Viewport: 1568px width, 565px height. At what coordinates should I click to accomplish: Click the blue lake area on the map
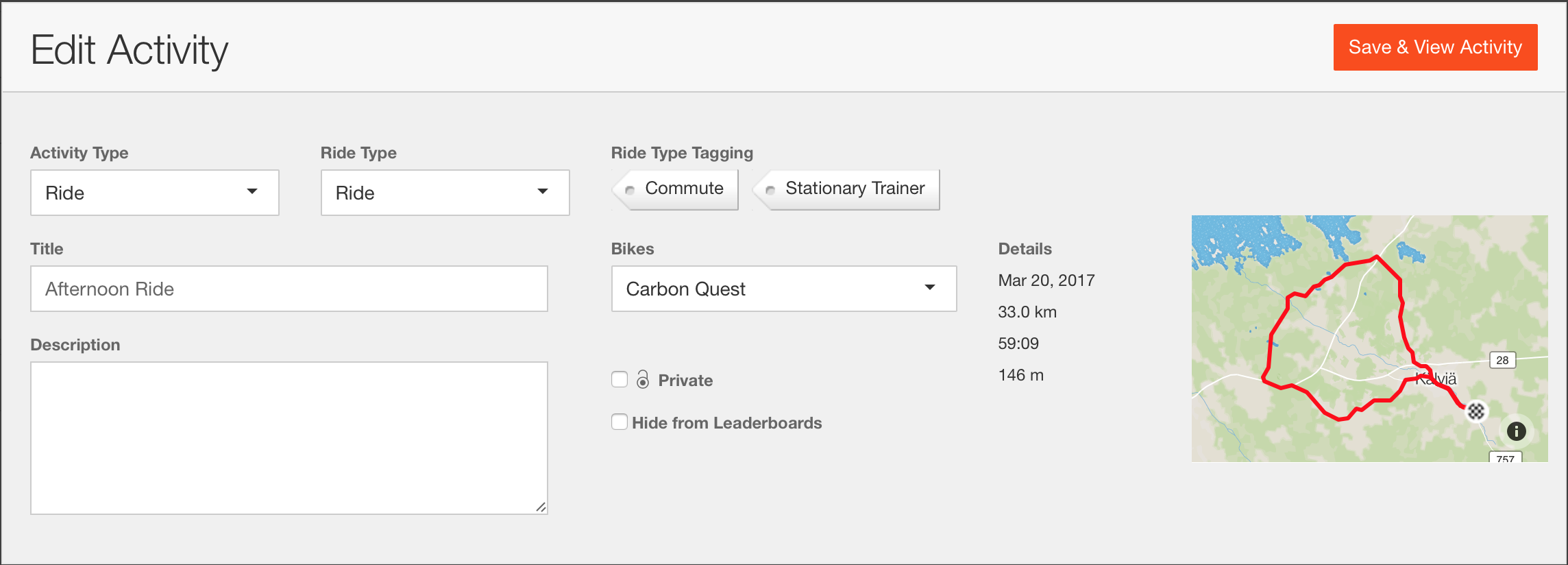coord(1234,237)
